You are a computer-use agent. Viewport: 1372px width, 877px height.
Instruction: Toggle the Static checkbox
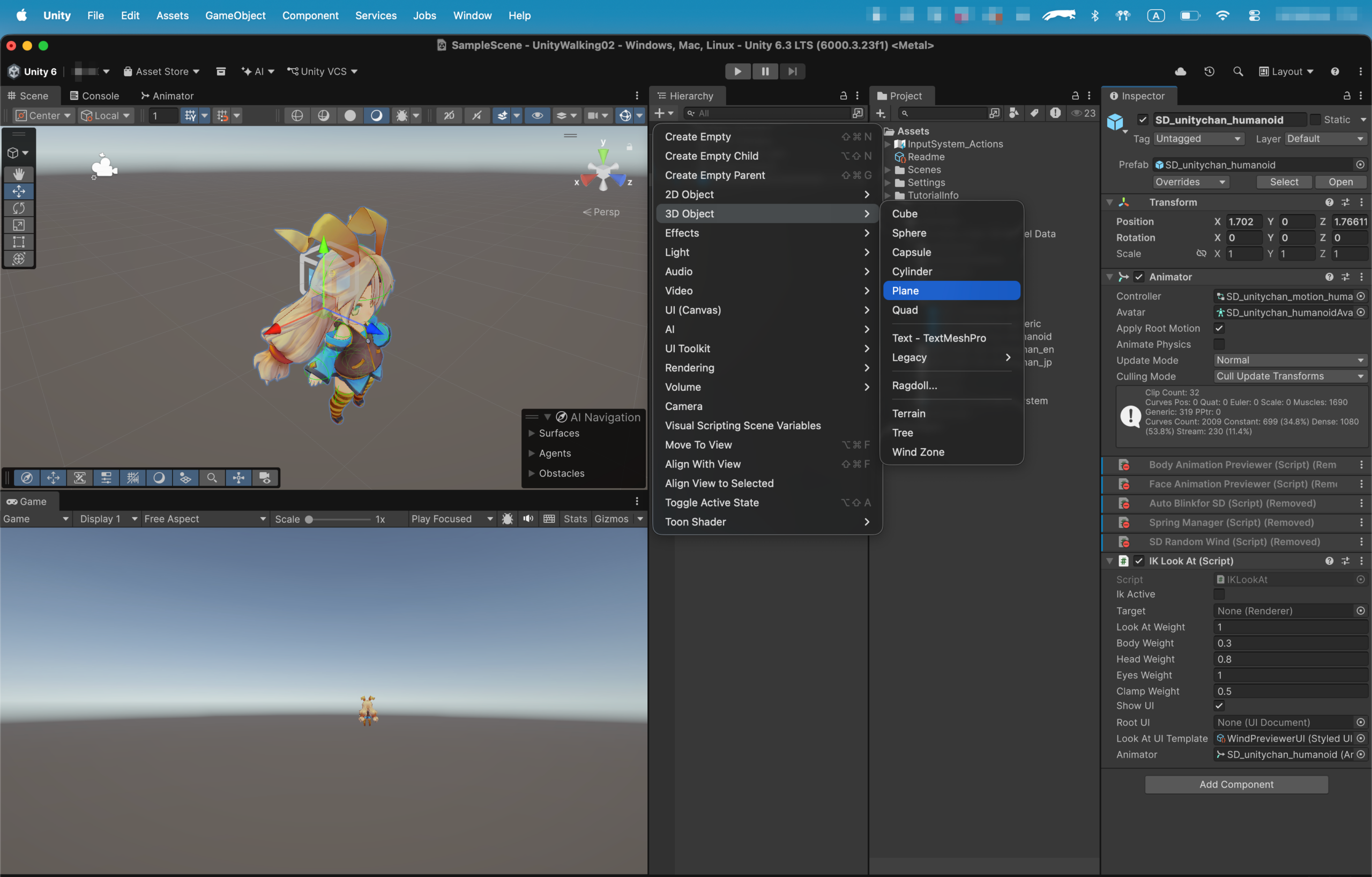1315,120
